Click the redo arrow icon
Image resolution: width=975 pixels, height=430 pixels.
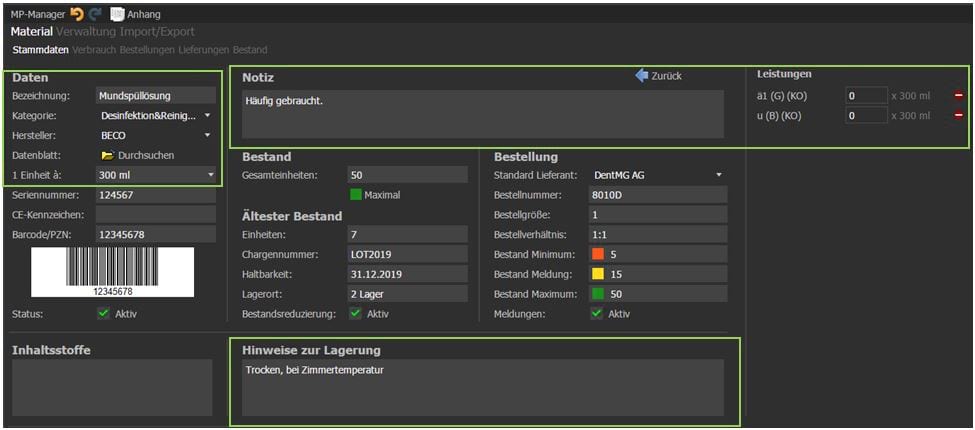click(x=96, y=14)
